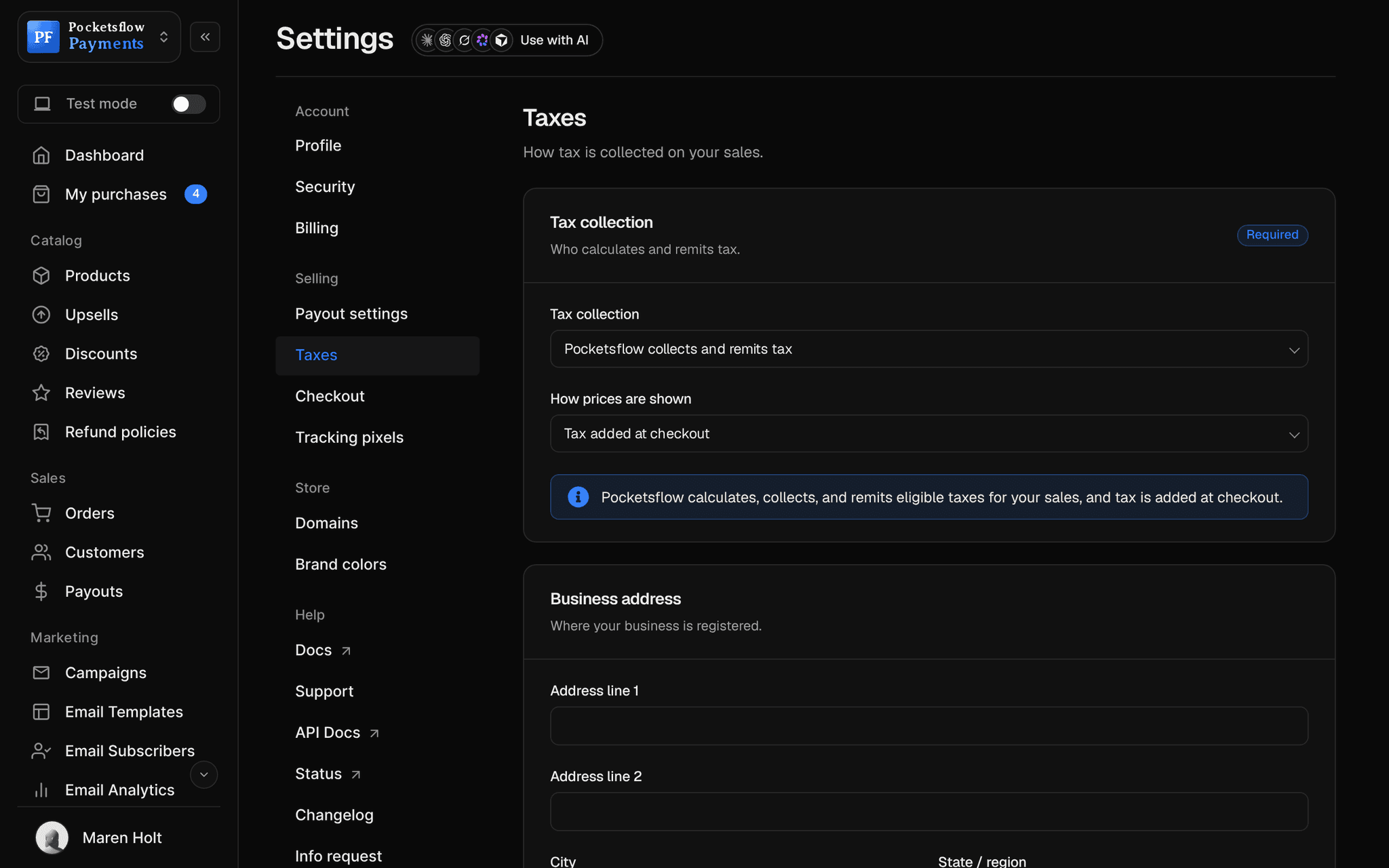Open Maren Holt user profile avatar
Screen dimensions: 1389x868
(52, 837)
